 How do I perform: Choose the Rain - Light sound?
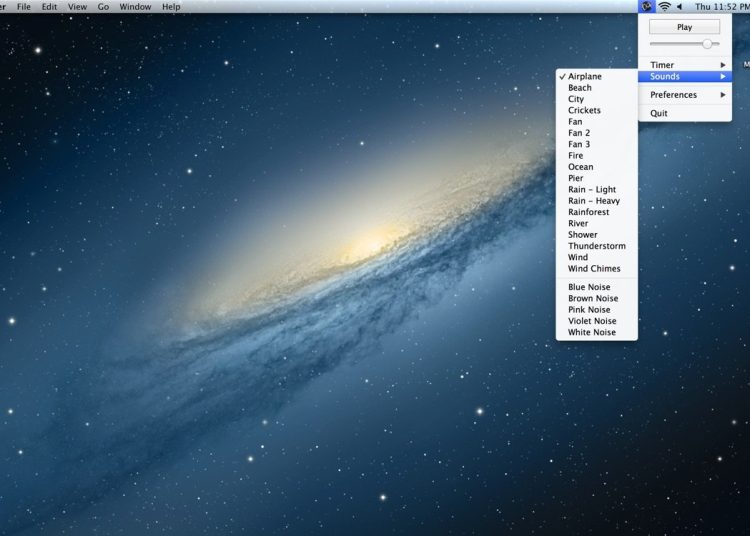click(596, 189)
